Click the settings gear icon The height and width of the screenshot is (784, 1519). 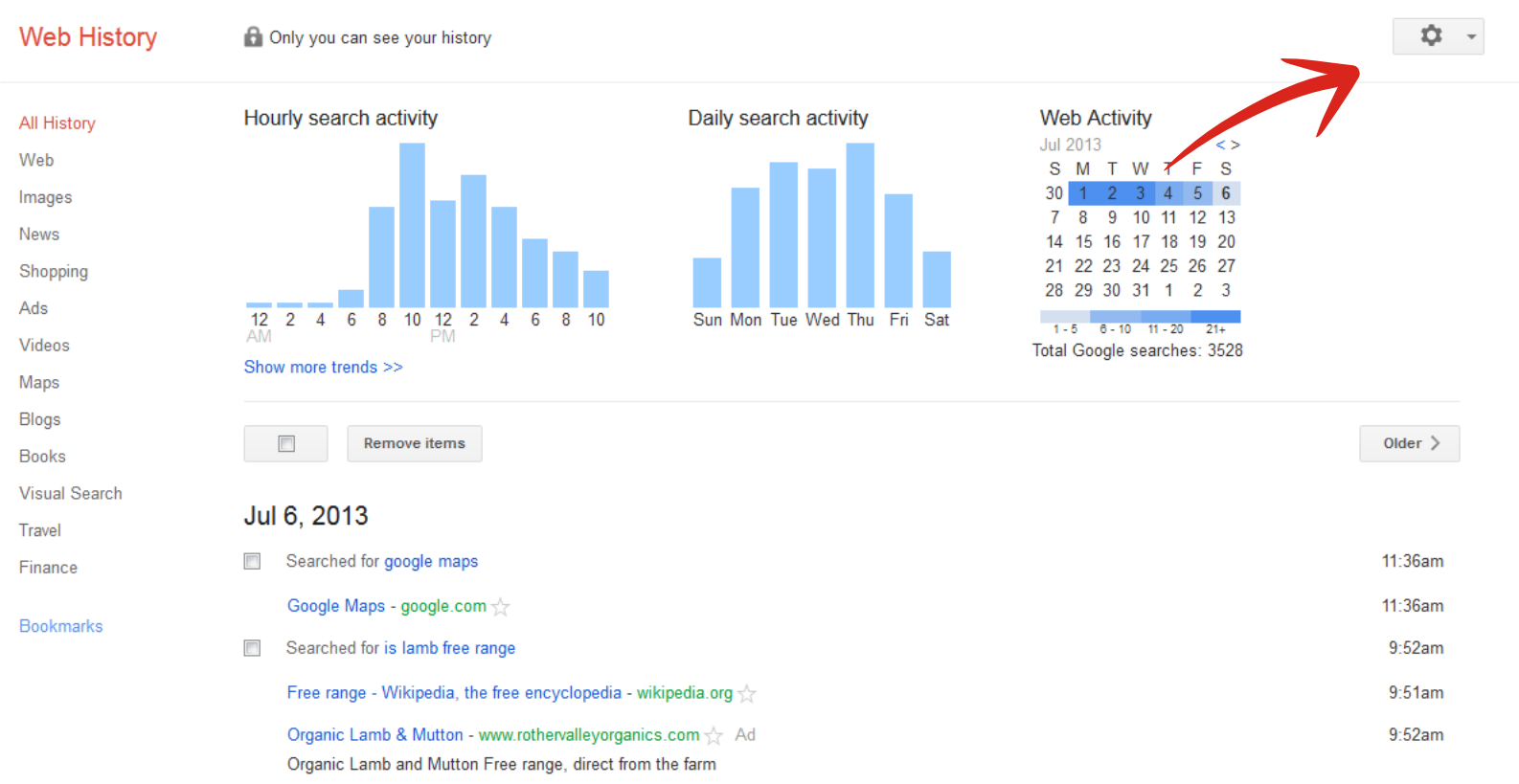click(x=1431, y=36)
